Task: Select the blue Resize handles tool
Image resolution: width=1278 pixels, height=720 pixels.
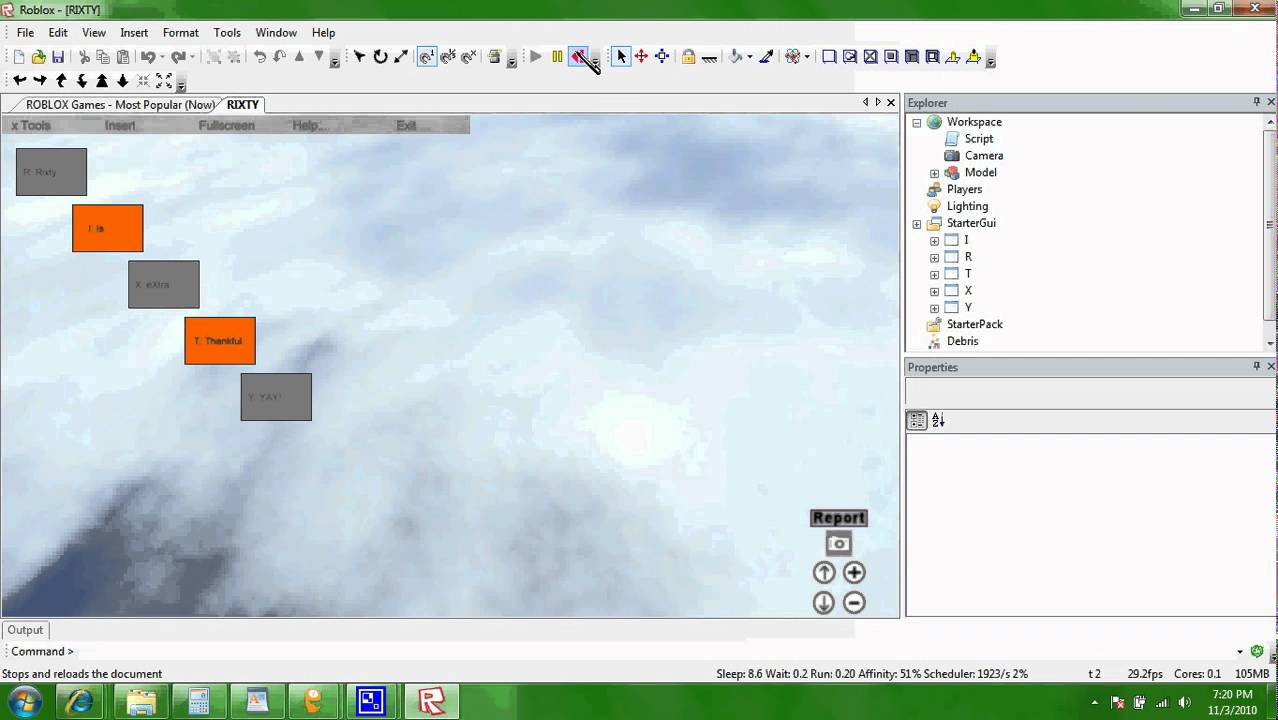Action: coord(662,57)
